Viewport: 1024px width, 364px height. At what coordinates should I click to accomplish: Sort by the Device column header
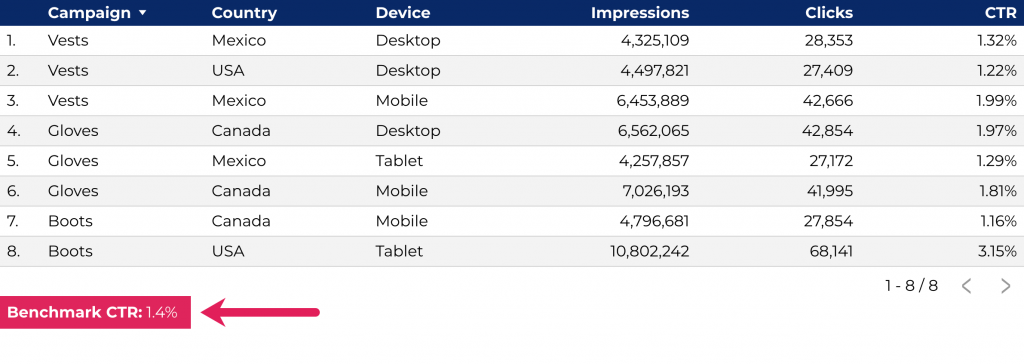point(403,13)
